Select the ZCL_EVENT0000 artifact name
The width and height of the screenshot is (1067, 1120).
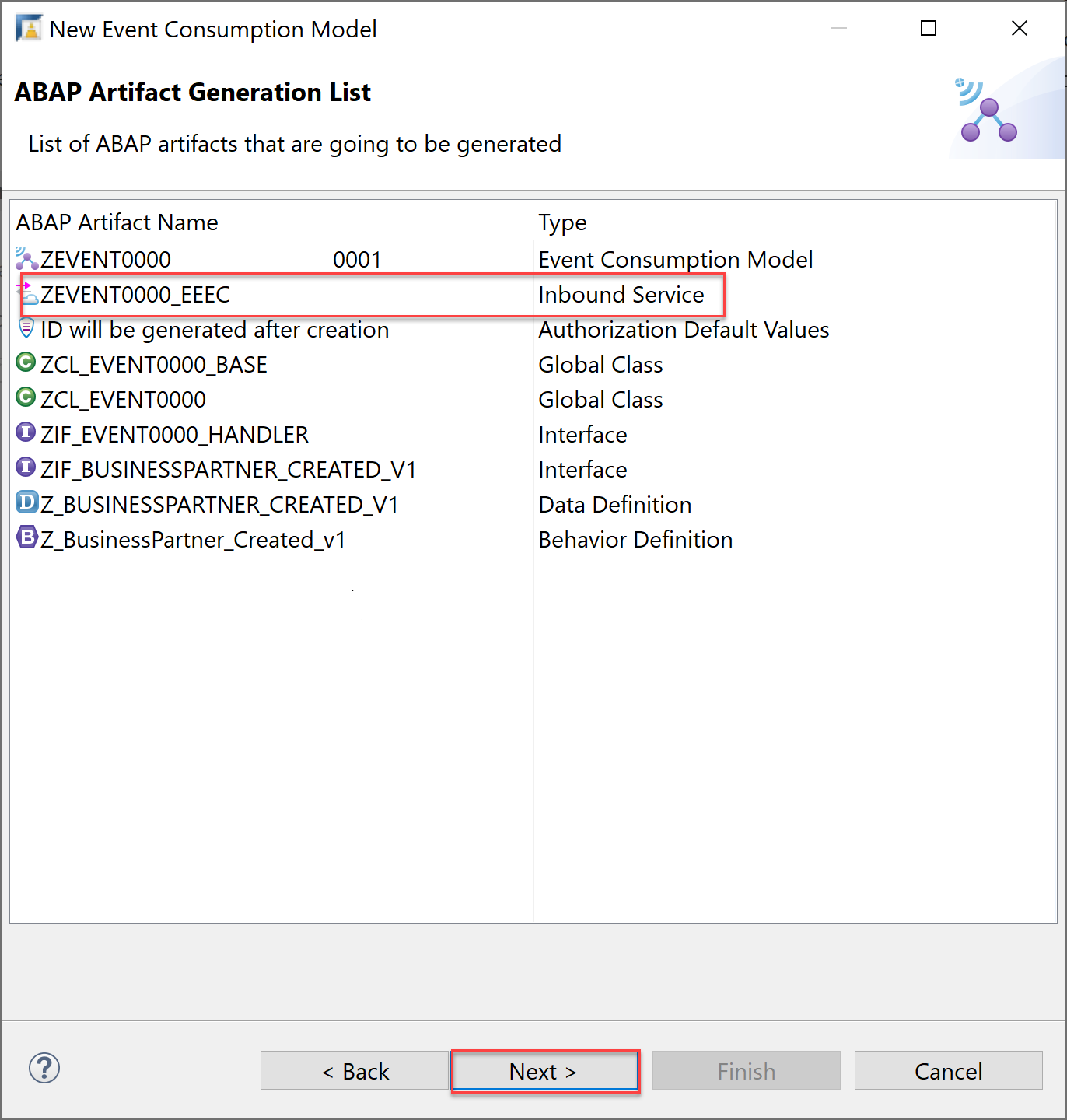tap(123, 400)
